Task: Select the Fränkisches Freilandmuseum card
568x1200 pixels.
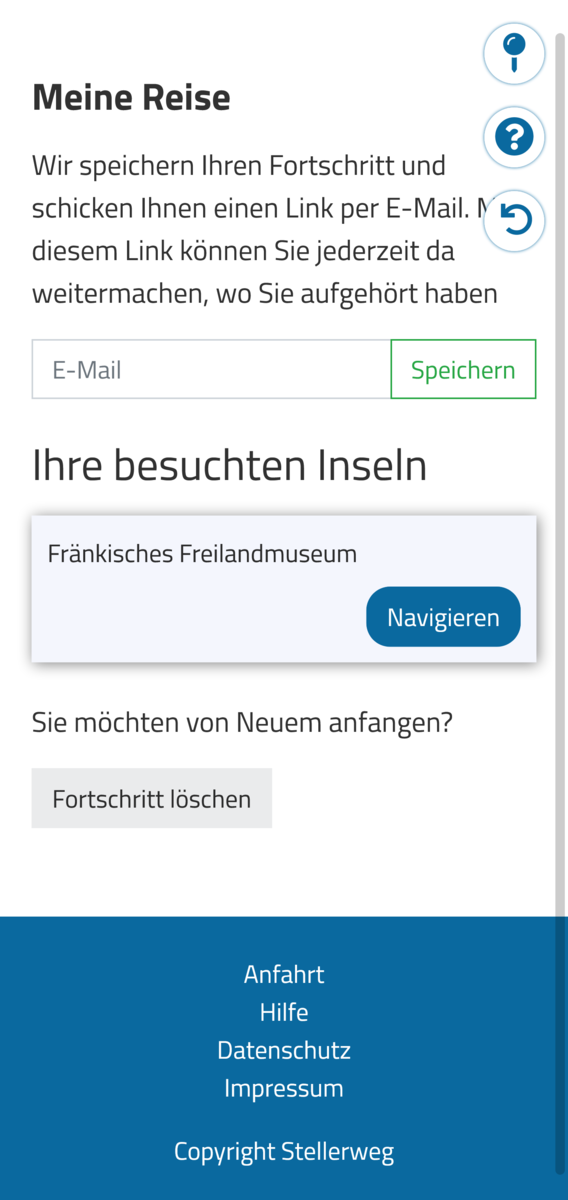Action: pos(284,589)
